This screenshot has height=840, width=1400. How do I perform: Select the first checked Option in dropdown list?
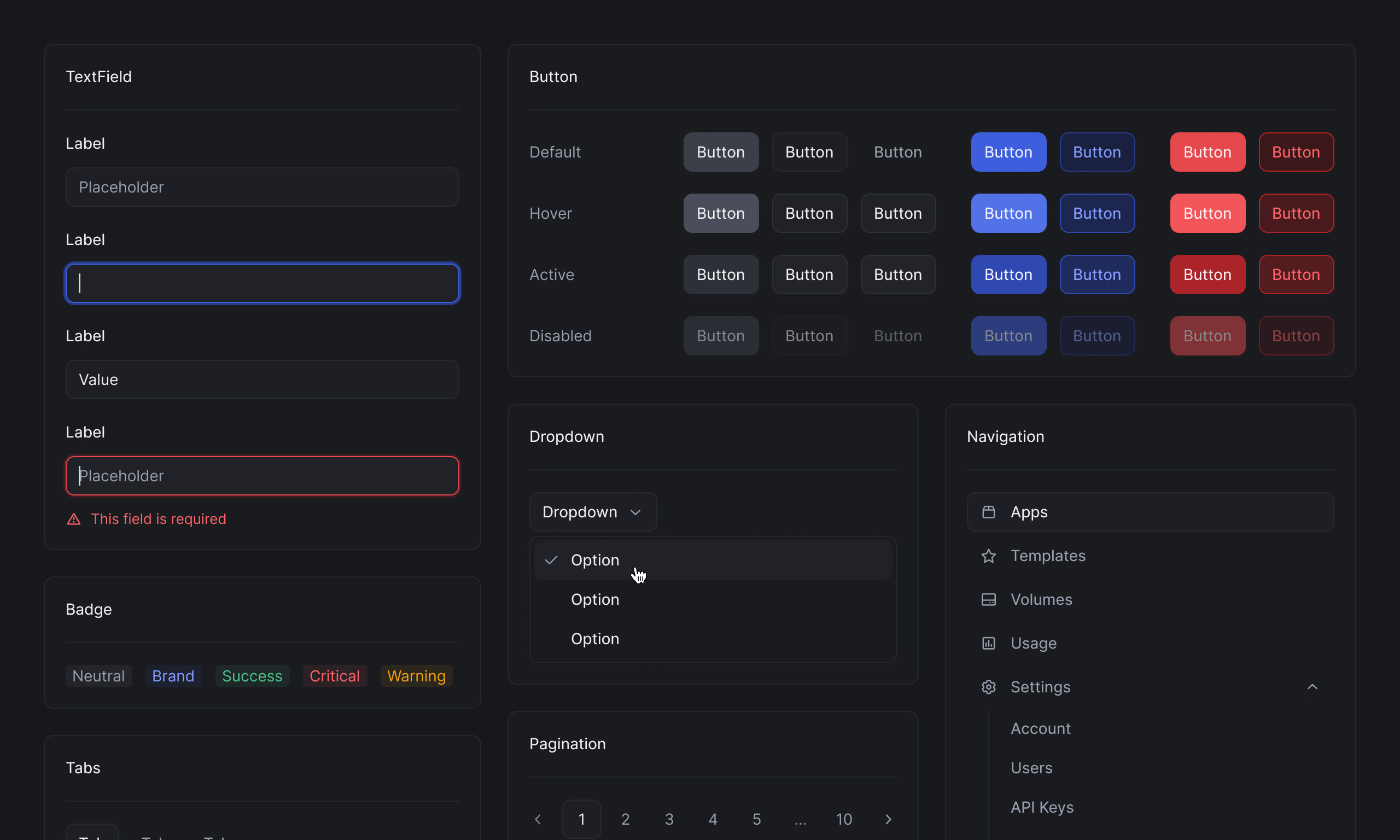pyautogui.click(x=713, y=560)
